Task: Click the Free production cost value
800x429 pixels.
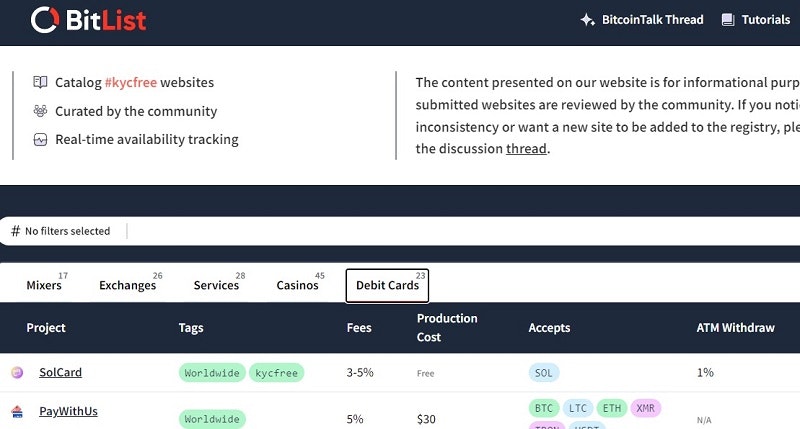Action: [x=426, y=373]
